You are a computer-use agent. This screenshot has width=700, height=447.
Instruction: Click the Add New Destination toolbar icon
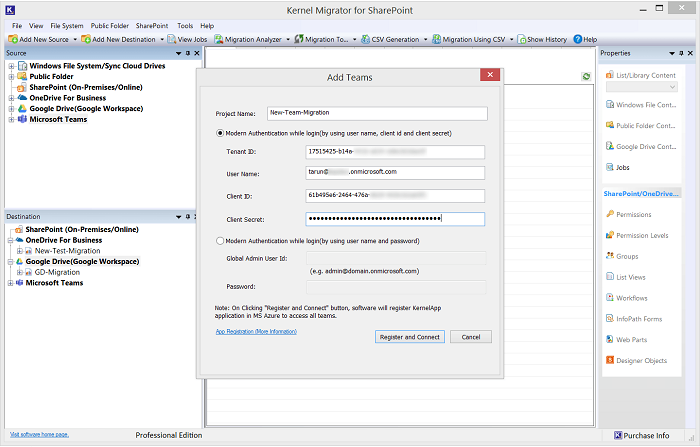[86, 39]
